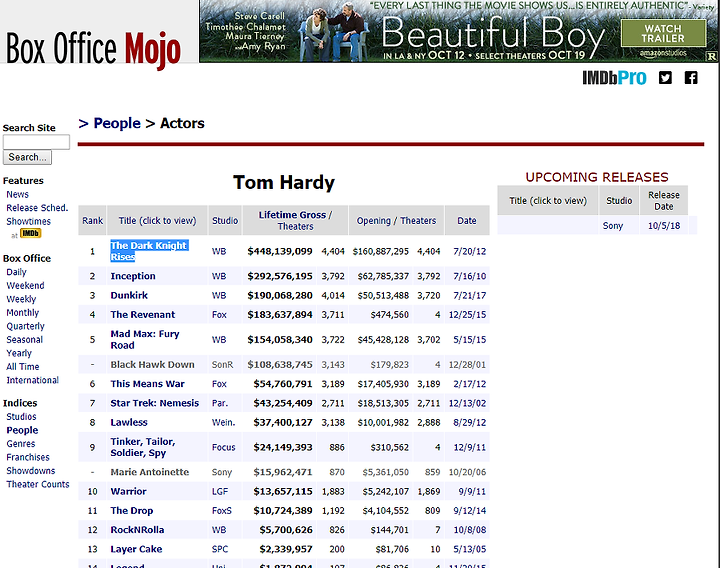Viewport: 720px width, 568px height.
Task: Open the Twitter icon link
Action: pyautogui.click(x=665, y=78)
